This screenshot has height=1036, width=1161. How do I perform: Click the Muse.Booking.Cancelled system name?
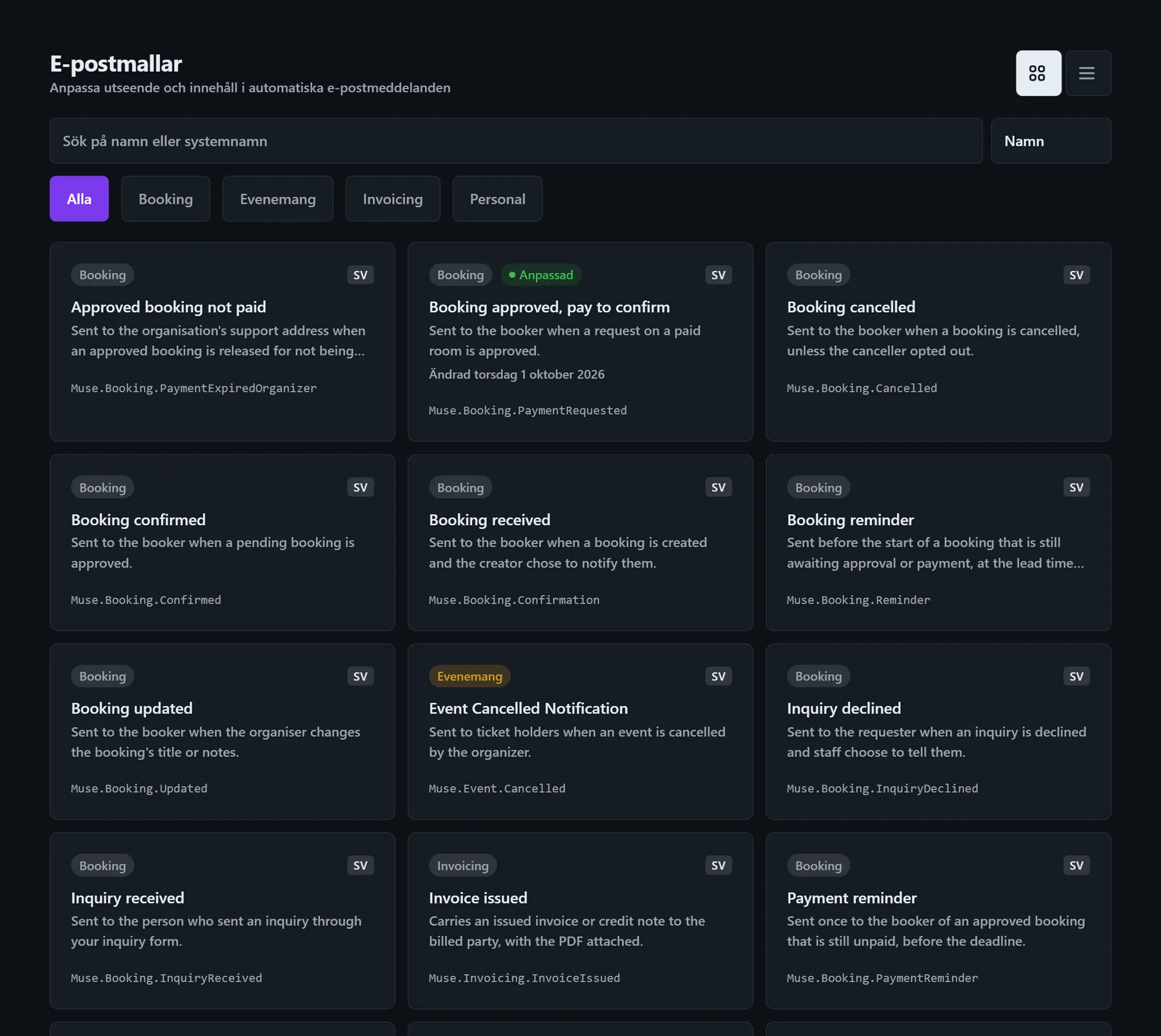pyautogui.click(x=862, y=388)
